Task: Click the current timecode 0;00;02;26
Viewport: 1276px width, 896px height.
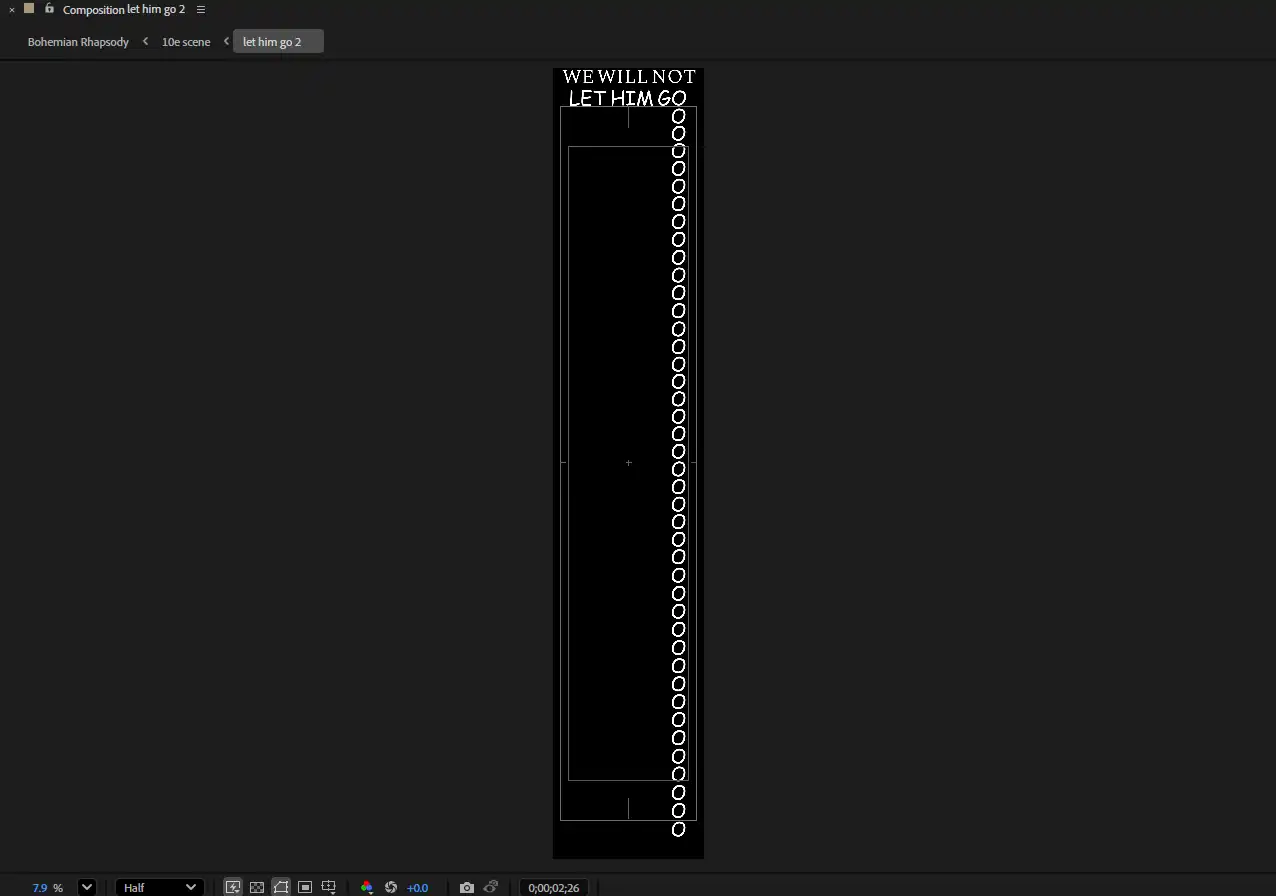Action: pyautogui.click(x=554, y=888)
